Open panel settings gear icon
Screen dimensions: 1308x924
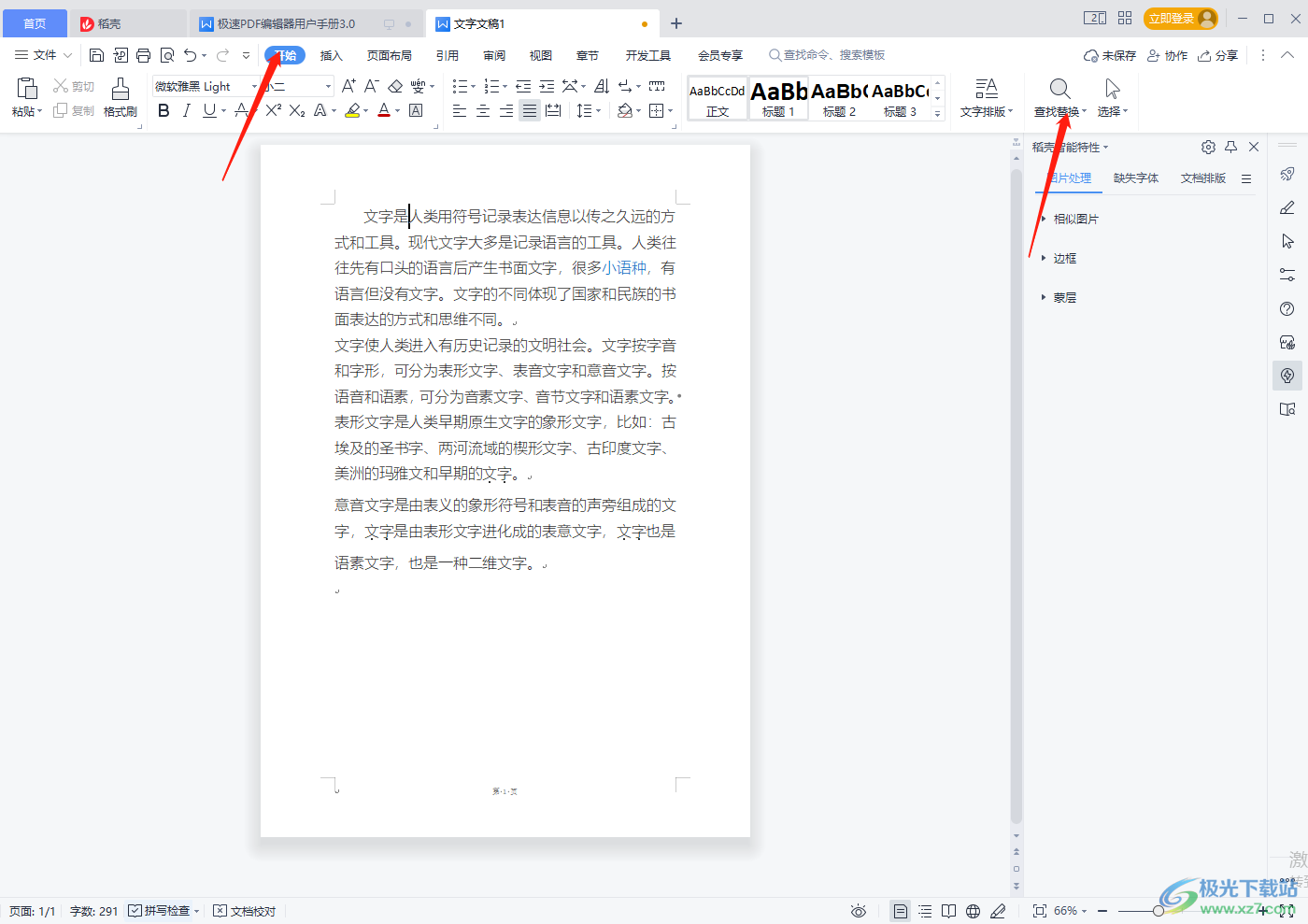click(x=1208, y=147)
